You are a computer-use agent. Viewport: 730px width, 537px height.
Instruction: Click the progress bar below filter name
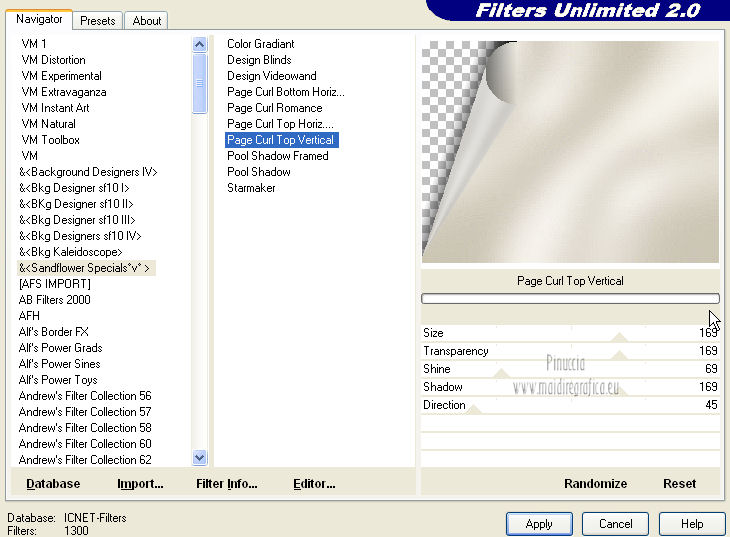coord(570,299)
